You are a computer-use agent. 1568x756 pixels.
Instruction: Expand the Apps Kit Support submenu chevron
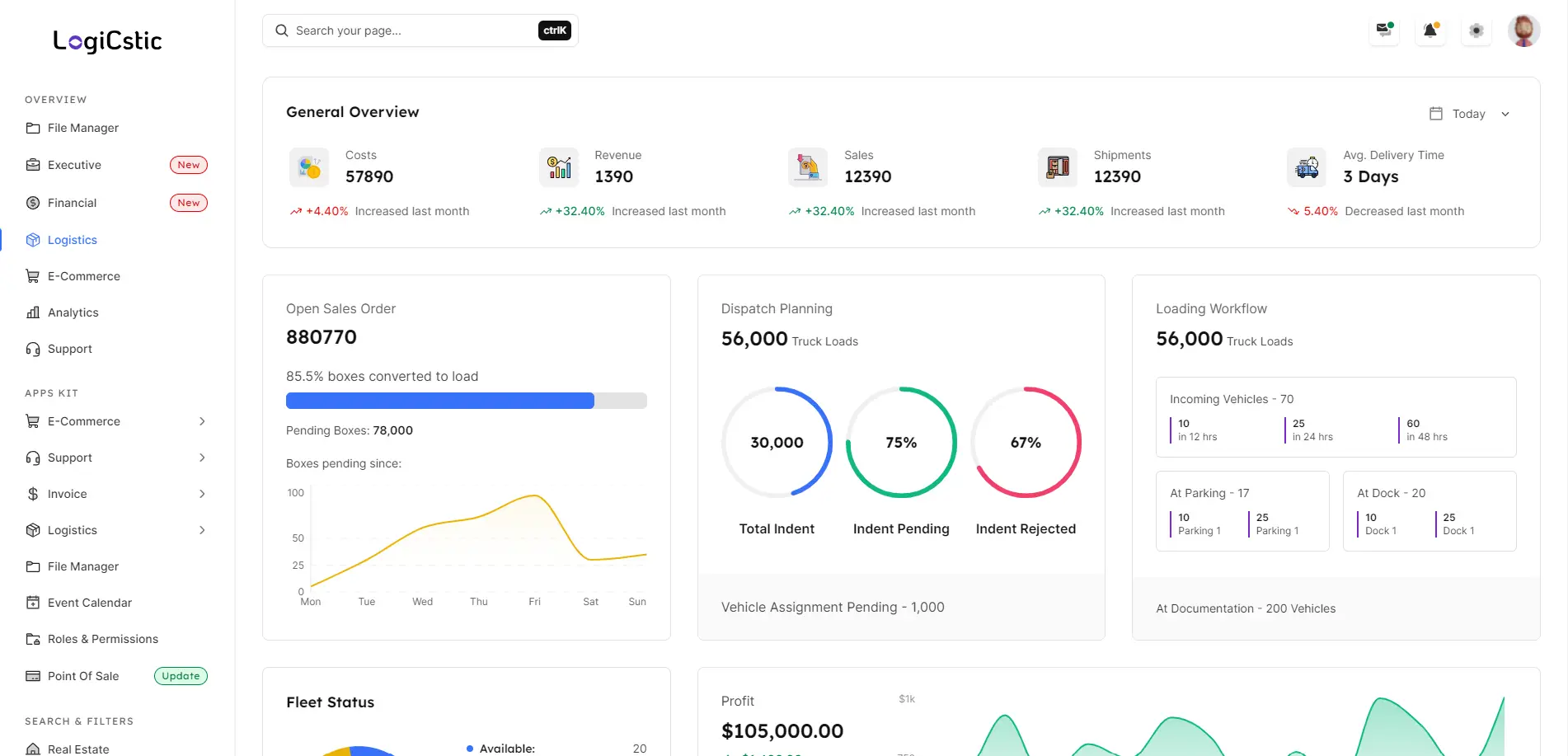pos(202,458)
